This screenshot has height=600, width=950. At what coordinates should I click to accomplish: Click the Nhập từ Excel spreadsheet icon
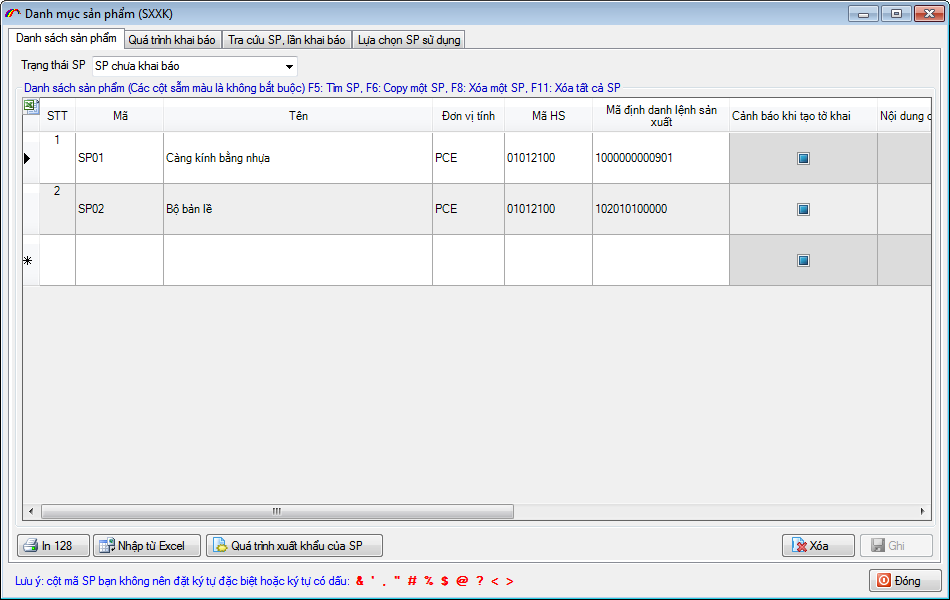point(106,546)
